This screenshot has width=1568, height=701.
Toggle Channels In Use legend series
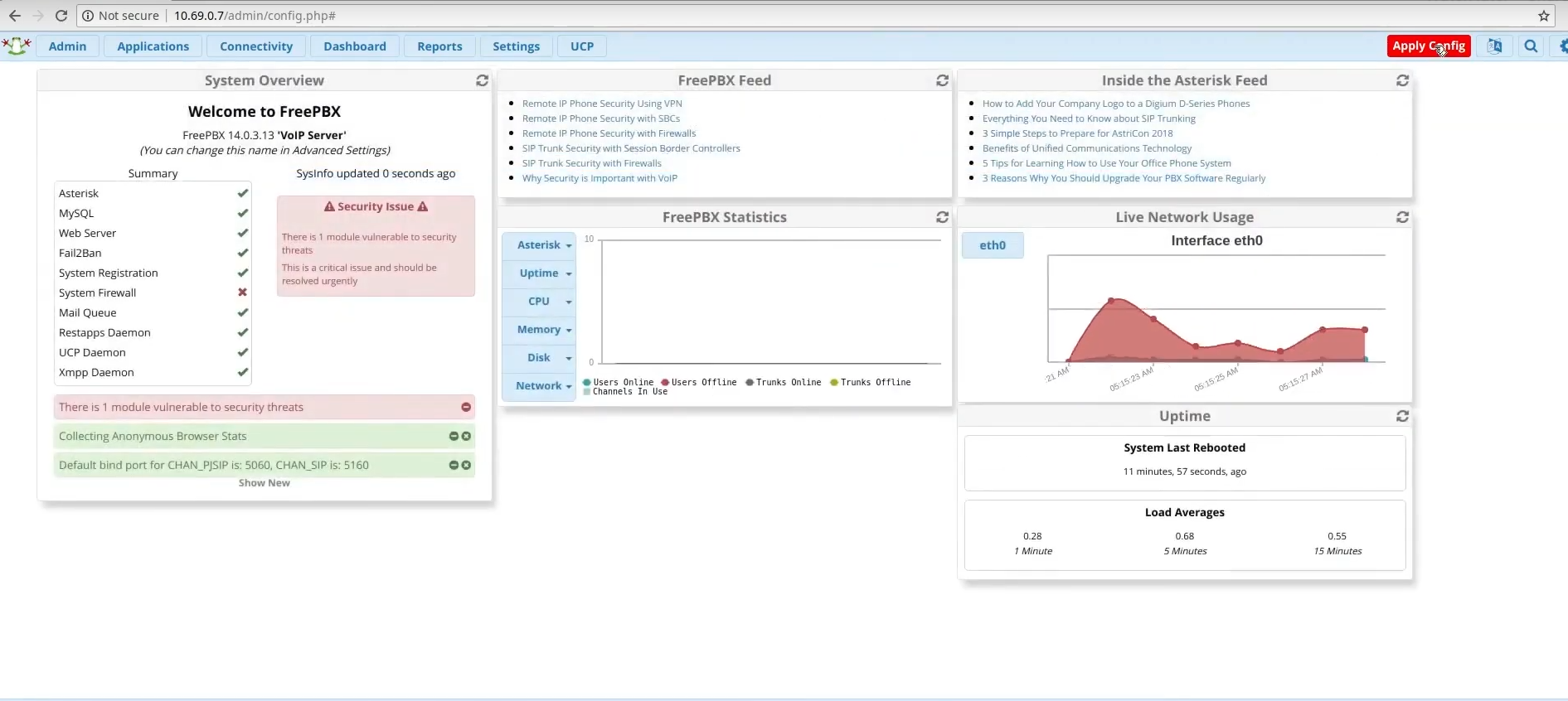coord(625,392)
